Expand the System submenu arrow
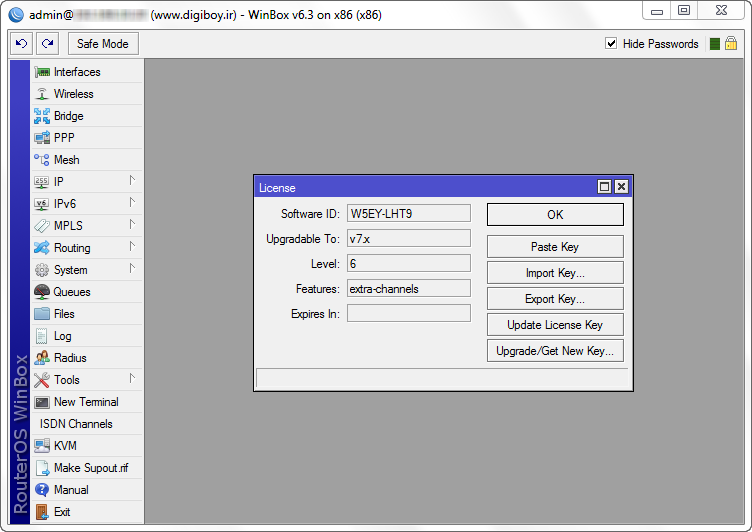The width and height of the screenshot is (752, 532). [132, 269]
